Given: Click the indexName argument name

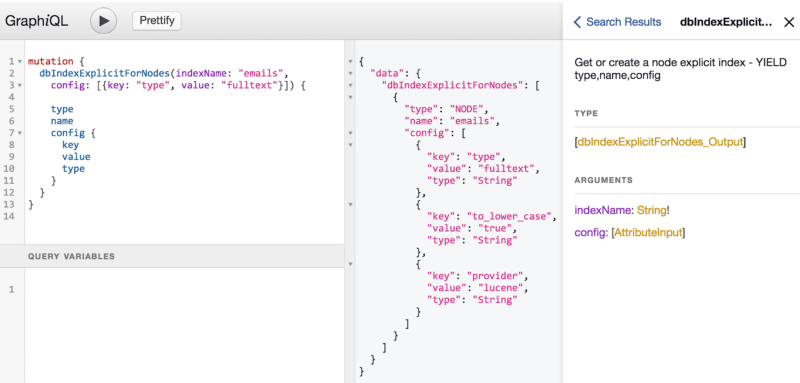Looking at the screenshot, I should pos(603,210).
